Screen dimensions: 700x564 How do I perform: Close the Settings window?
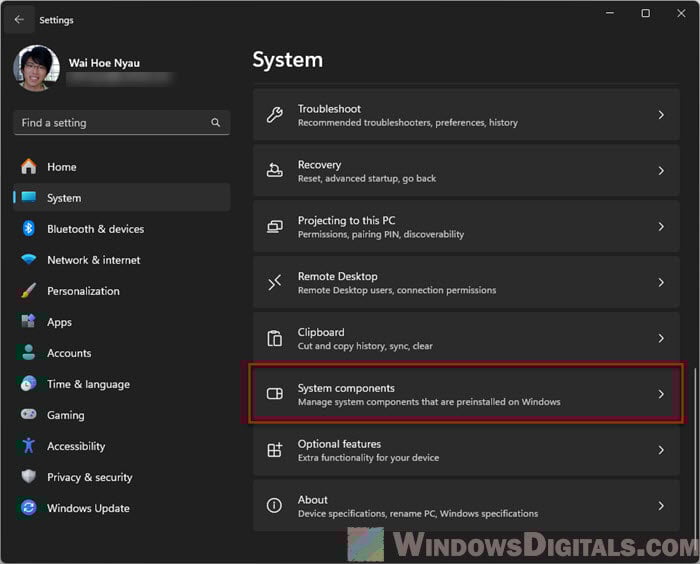(681, 13)
